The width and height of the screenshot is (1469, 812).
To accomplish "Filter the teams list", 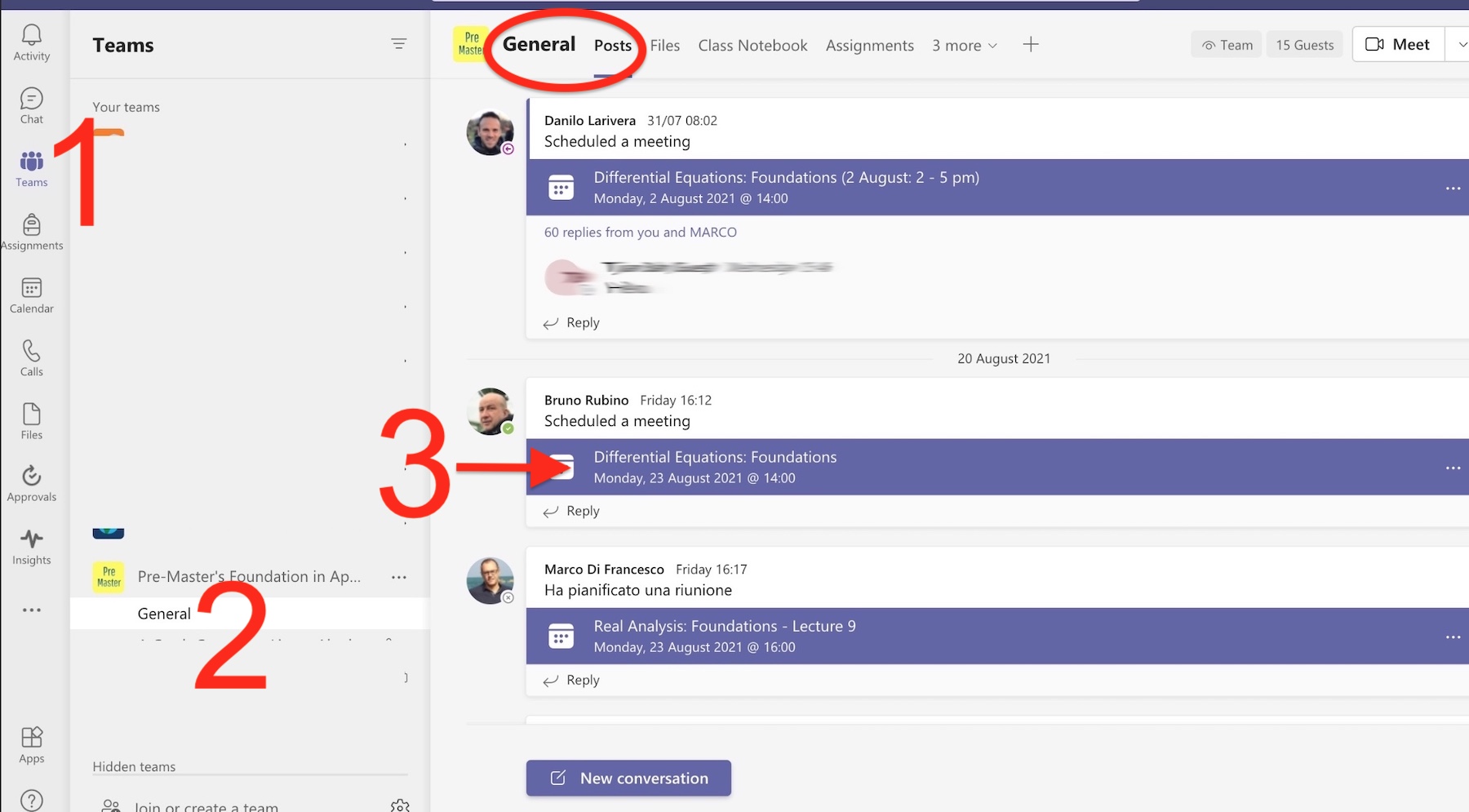I will [398, 44].
